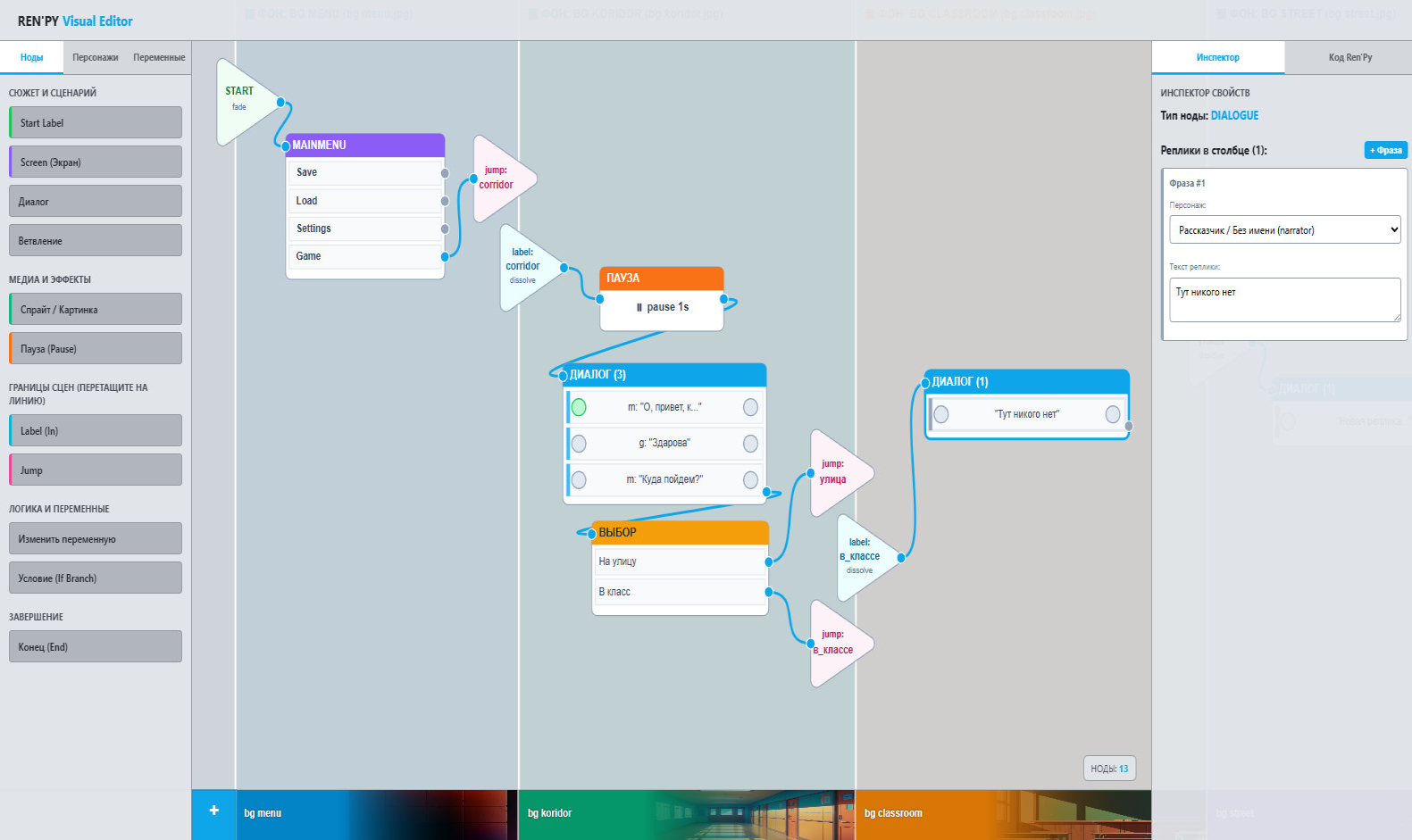Click the ВЫБОР node header

680,532
